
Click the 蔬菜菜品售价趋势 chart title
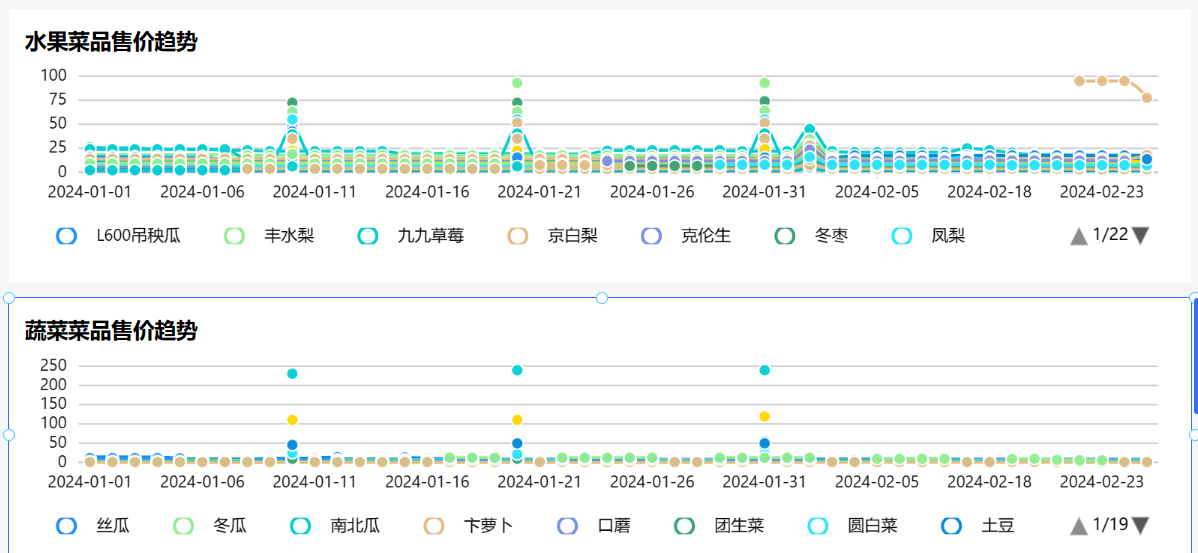tap(110, 330)
